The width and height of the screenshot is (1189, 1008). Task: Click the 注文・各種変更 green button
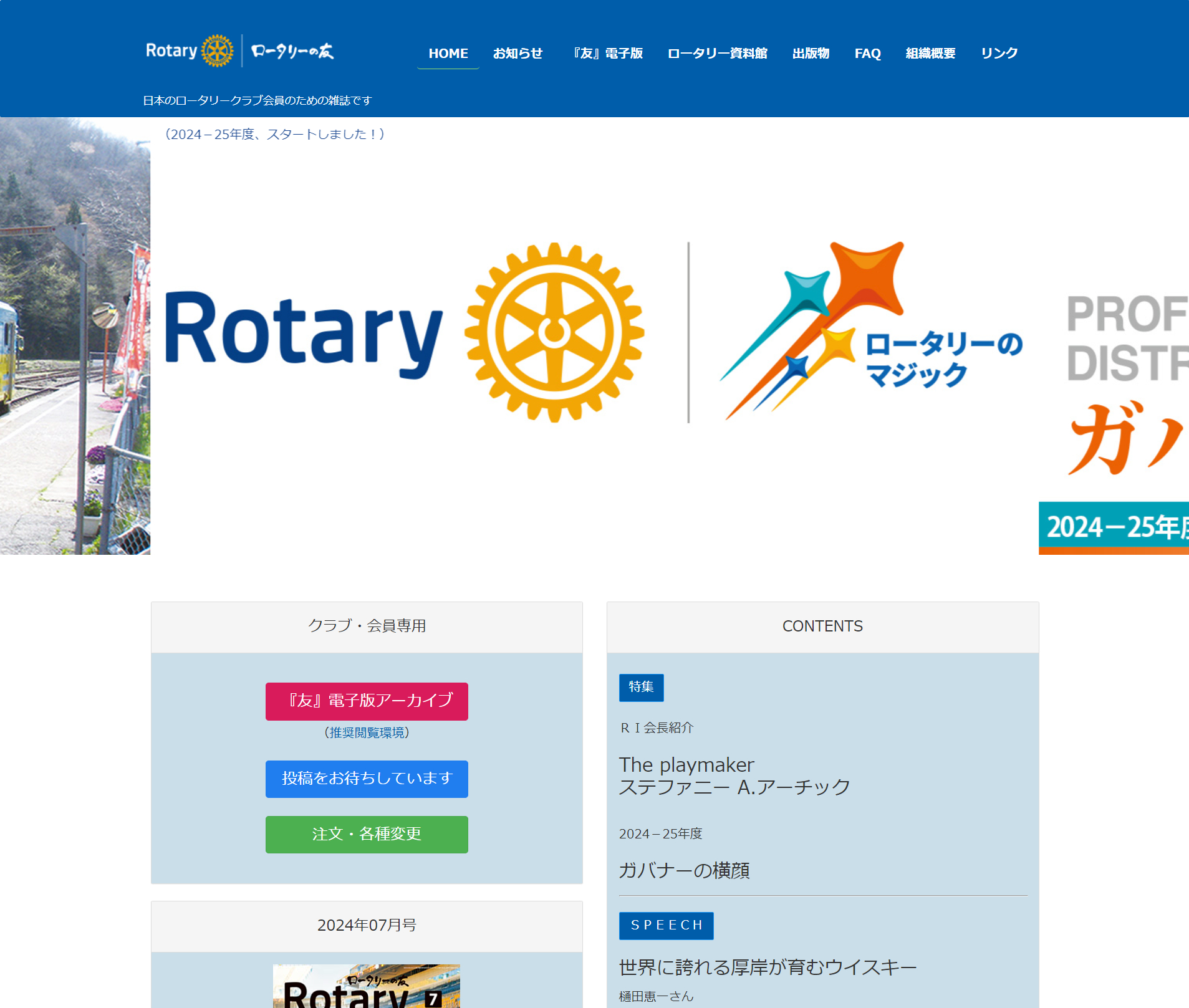tap(367, 834)
